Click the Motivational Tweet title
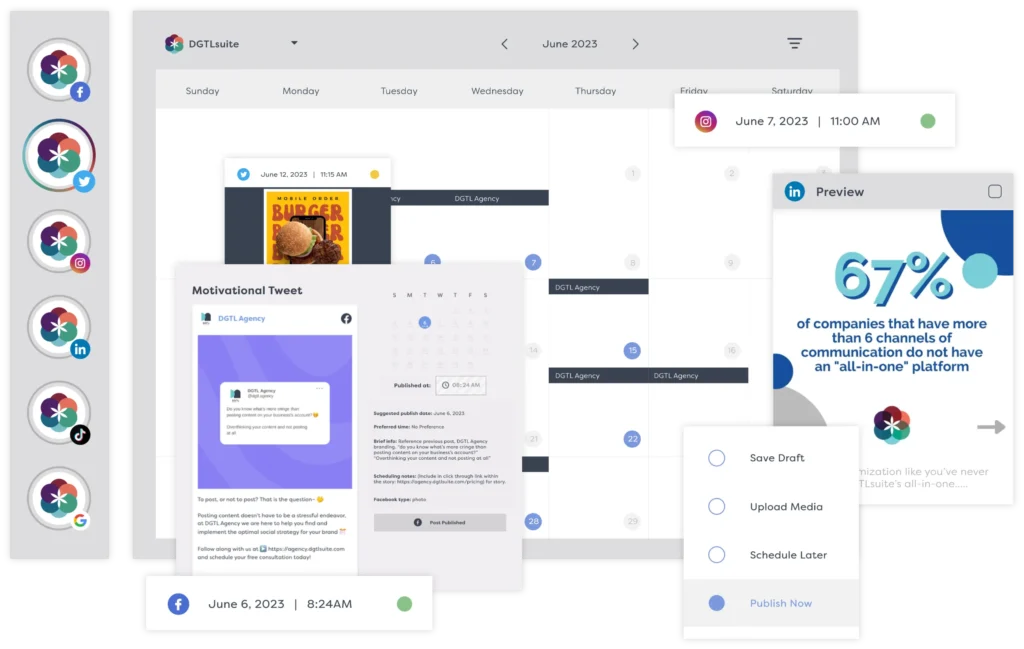Image resolution: width=1024 pixels, height=649 pixels. coord(247,291)
